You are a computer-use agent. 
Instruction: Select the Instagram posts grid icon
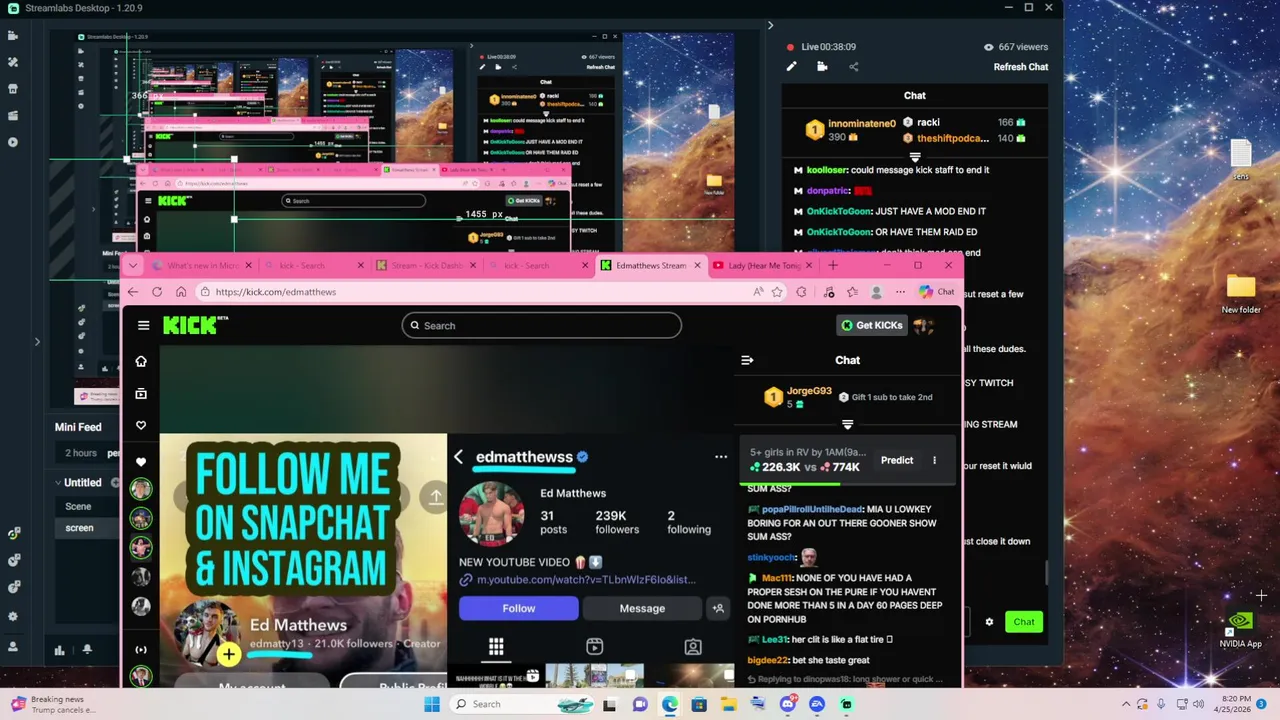point(496,647)
